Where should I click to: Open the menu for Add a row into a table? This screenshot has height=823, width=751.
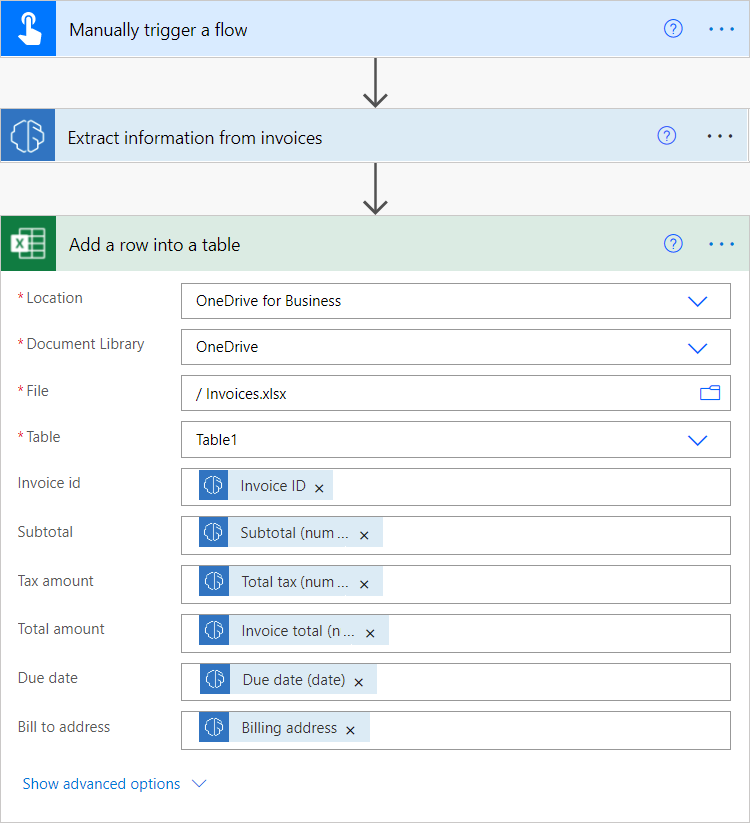720,243
